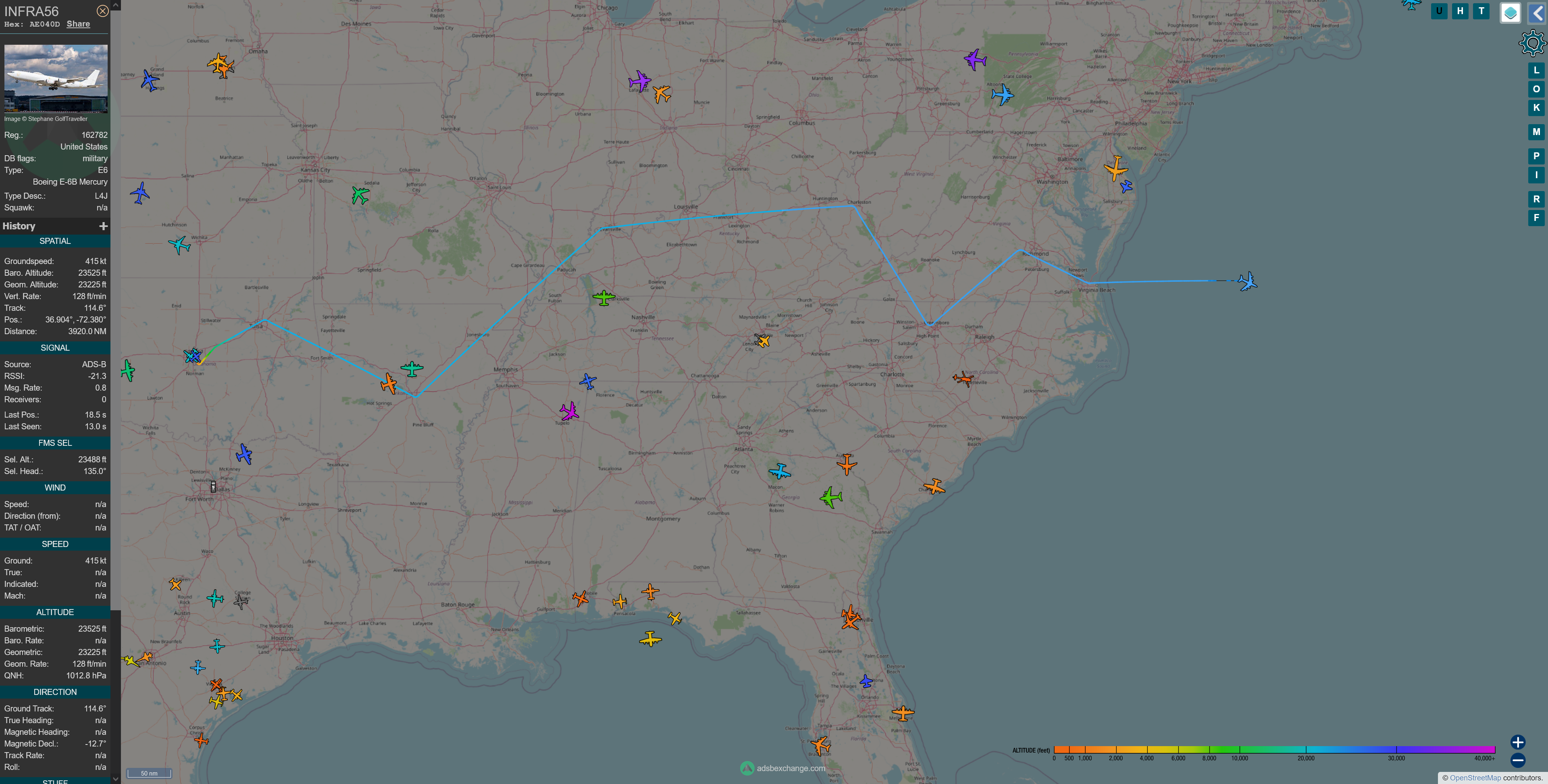Image resolution: width=1548 pixels, height=784 pixels.
Task: Click the adsbexchange.com logo
Action: click(782, 768)
